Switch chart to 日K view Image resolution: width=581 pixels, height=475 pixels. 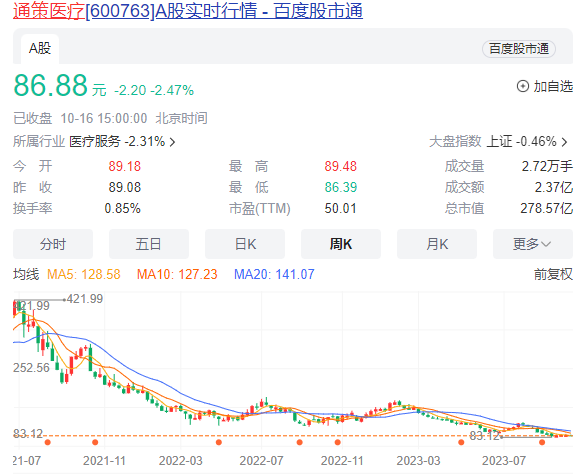click(x=245, y=244)
